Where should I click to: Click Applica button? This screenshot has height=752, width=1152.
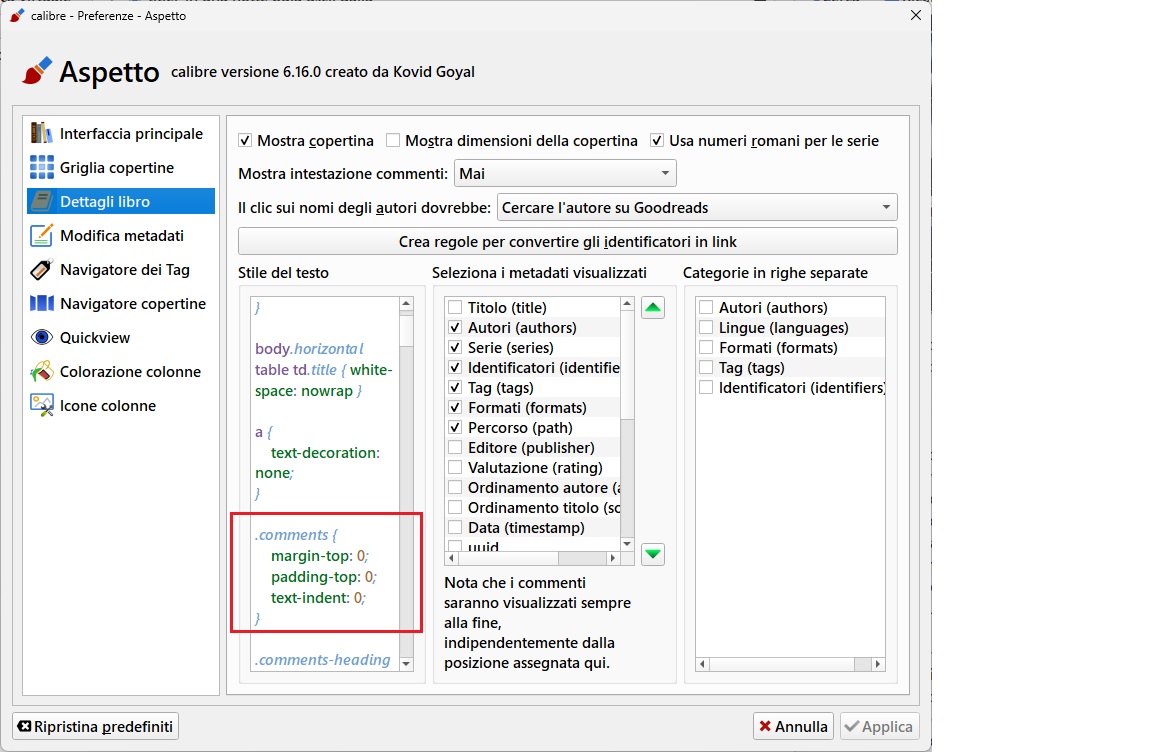click(879, 726)
